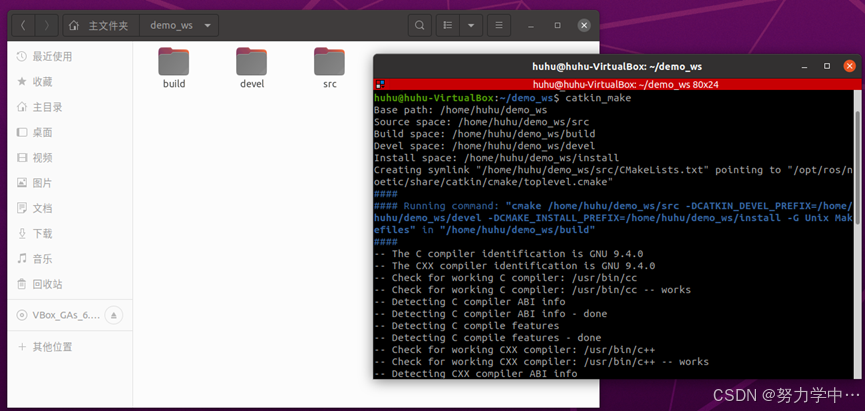Click the catkin_make command text
Image resolution: width=865 pixels, height=411 pixels.
coord(598,98)
